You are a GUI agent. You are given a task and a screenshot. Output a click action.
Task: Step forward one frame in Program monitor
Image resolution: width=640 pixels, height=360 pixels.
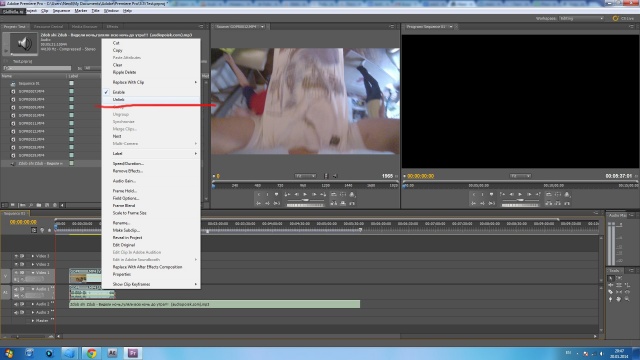(529, 195)
